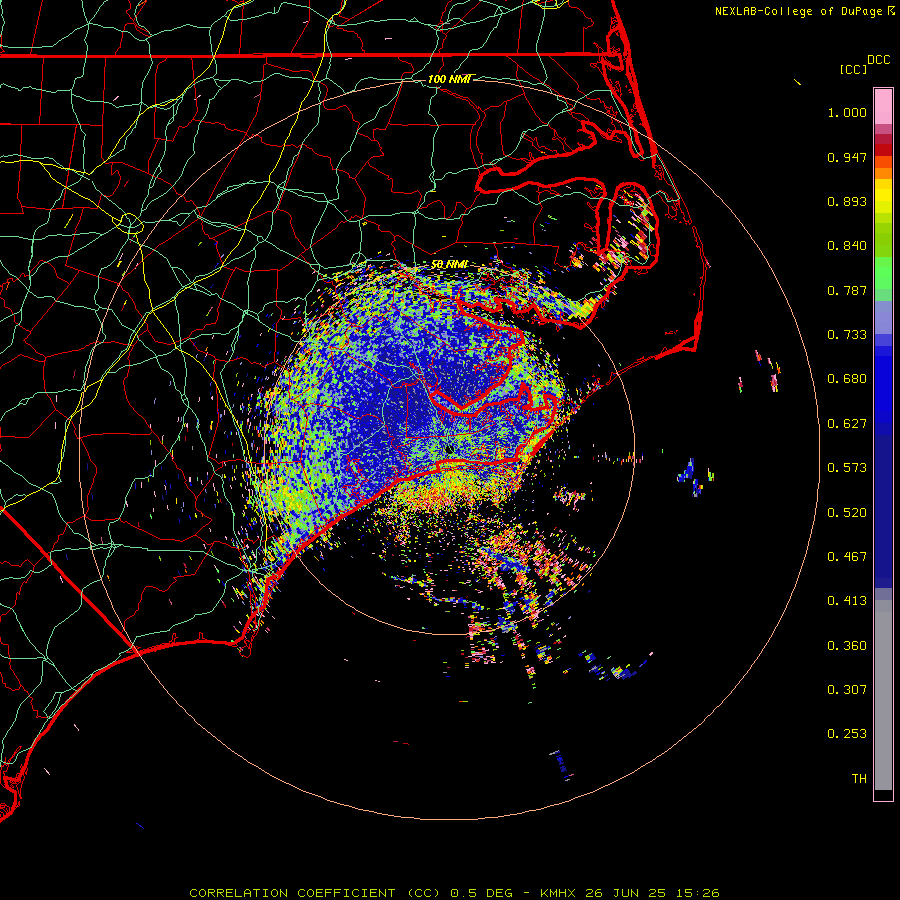Click the DCC label above color scale
900x900 pixels.
[x=878, y=60]
